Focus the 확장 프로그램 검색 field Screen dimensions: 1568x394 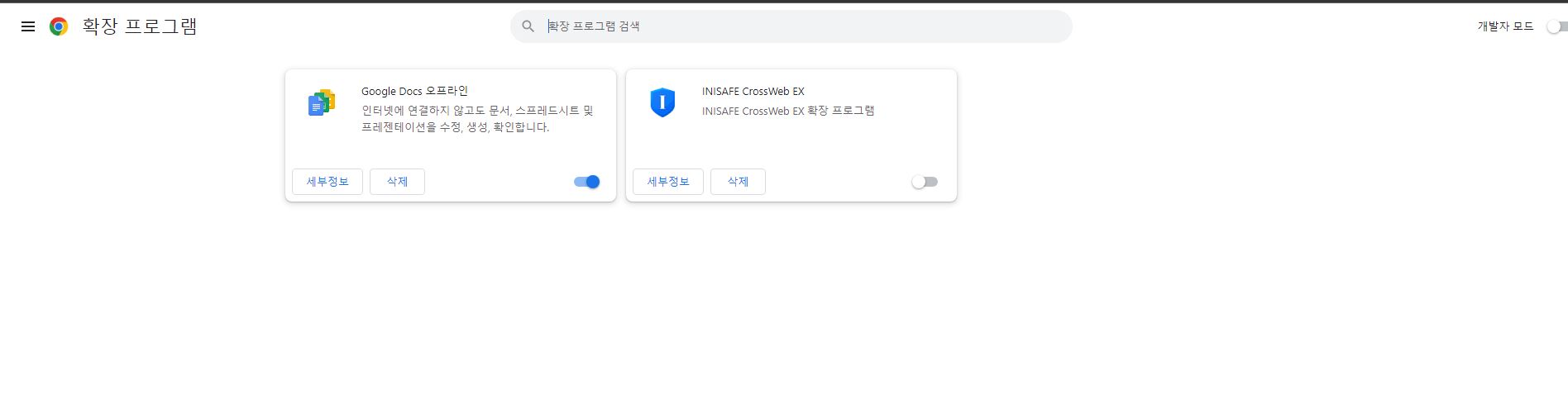[791, 26]
